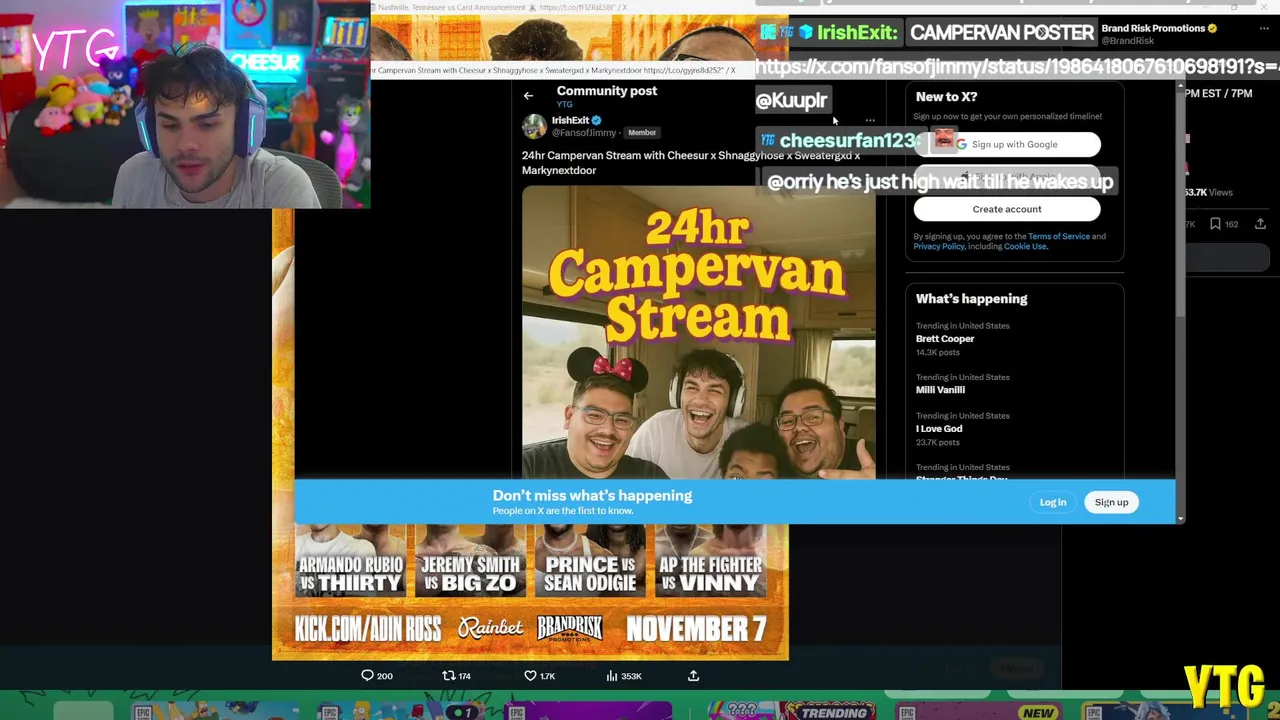Click the New to X? heading
The height and width of the screenshot is (720, 1280).
pyautogui.click(x=946, y=96)
